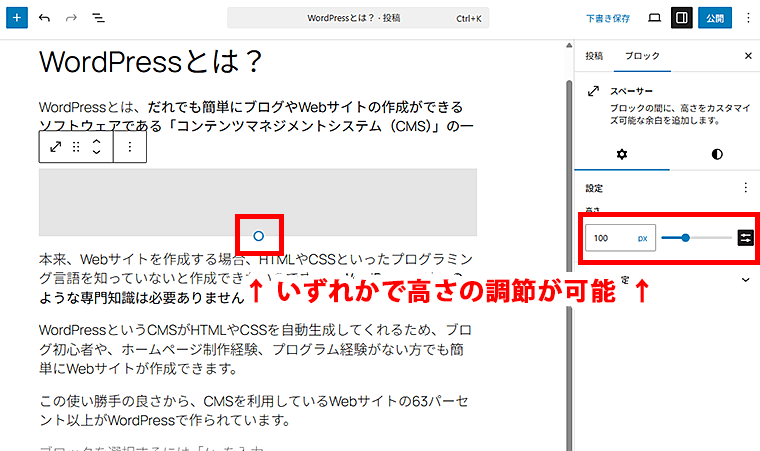760x451 pixels.
Task: Select the styles half-circle tab
Action: [x=716, y=154]
